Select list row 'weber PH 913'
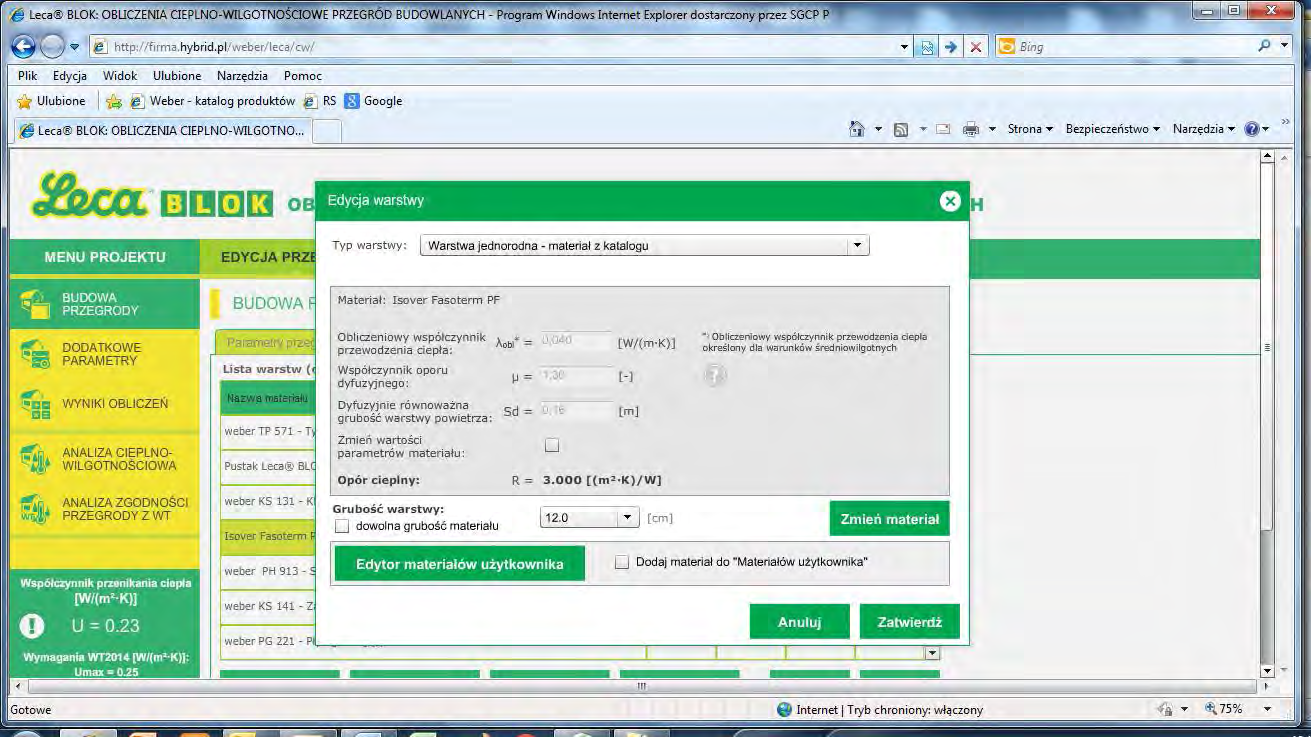This screenshot has height=737, width=1311. pyautogui.click(x=270, y=571)
